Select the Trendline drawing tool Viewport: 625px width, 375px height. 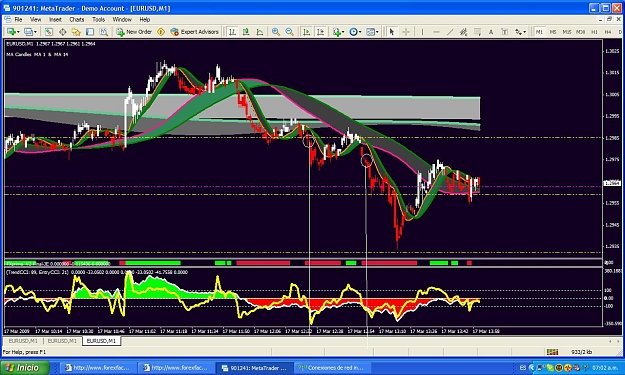point(450,32)
